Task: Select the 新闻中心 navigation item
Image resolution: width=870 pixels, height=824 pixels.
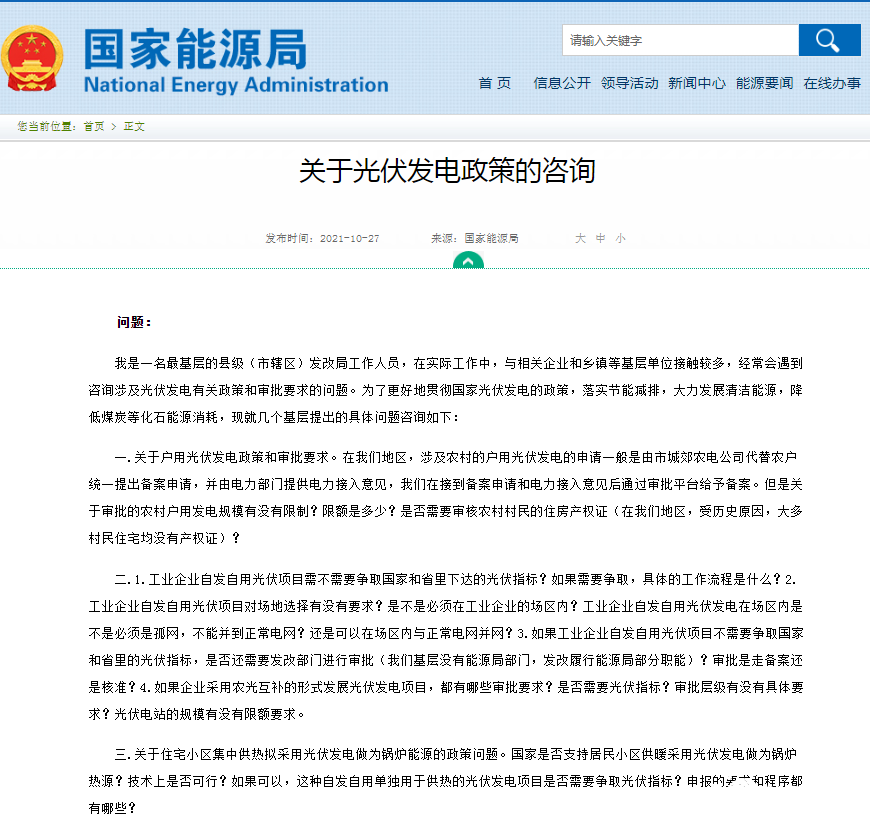Action: click(697, 83)
